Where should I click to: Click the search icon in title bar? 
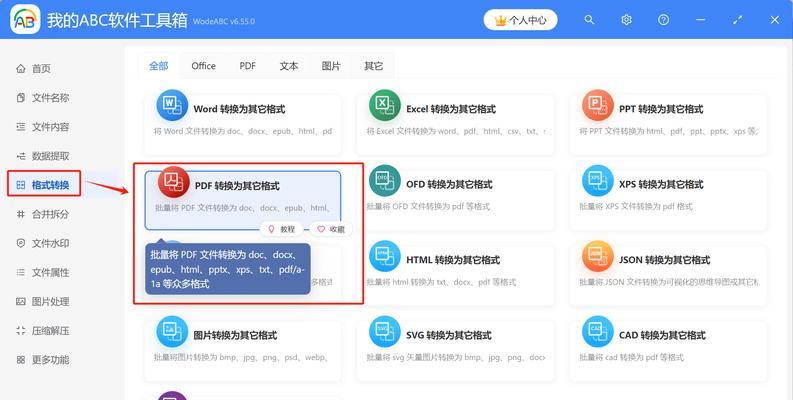[x=590, y=19]
